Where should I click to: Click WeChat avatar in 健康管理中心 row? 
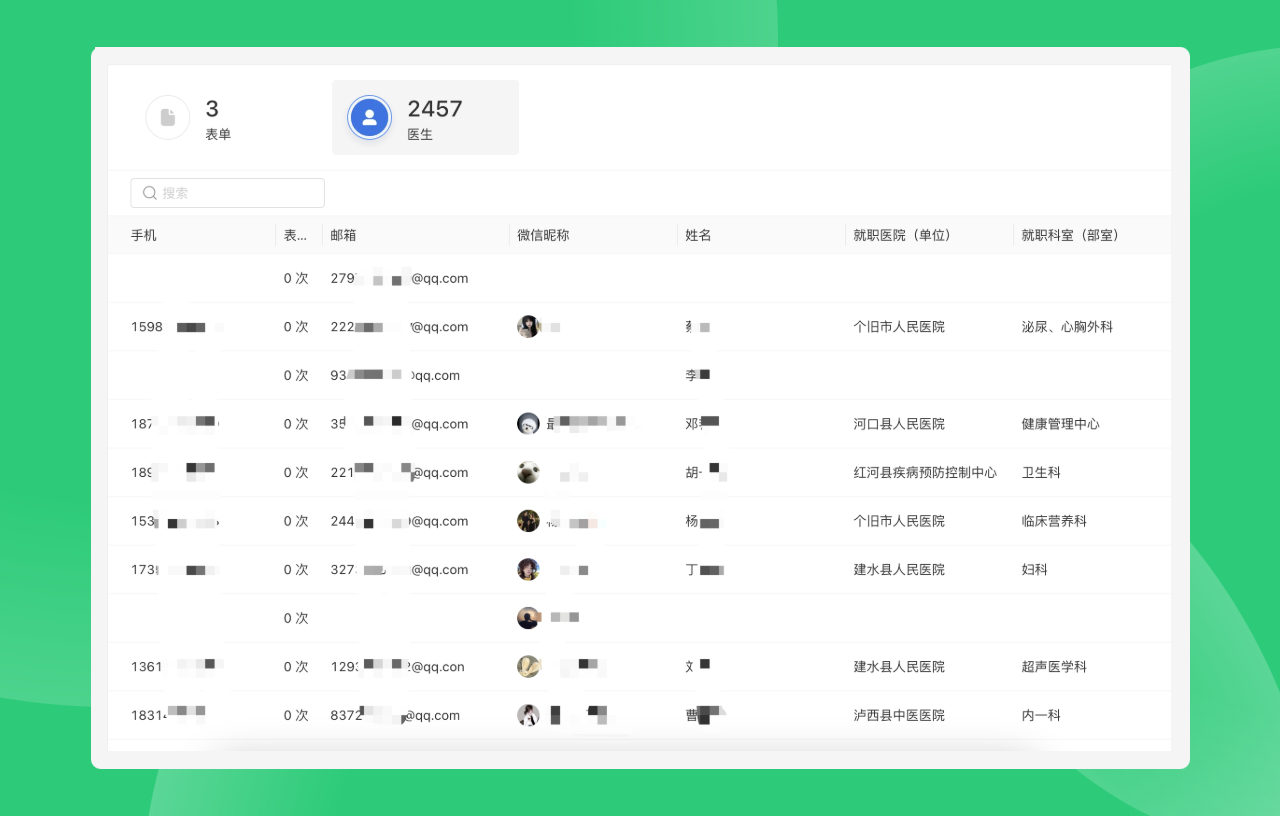click(528, 424)
